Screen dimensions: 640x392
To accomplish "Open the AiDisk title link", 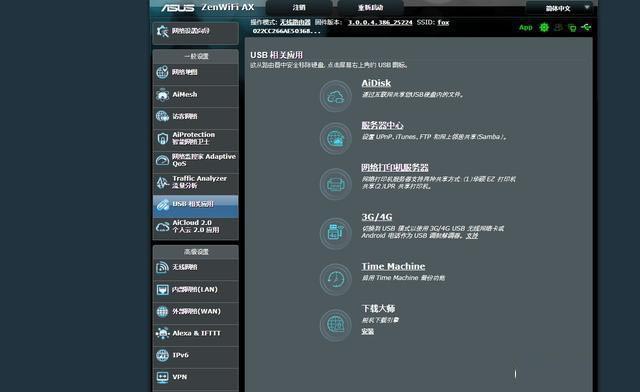I will (376, 83).
